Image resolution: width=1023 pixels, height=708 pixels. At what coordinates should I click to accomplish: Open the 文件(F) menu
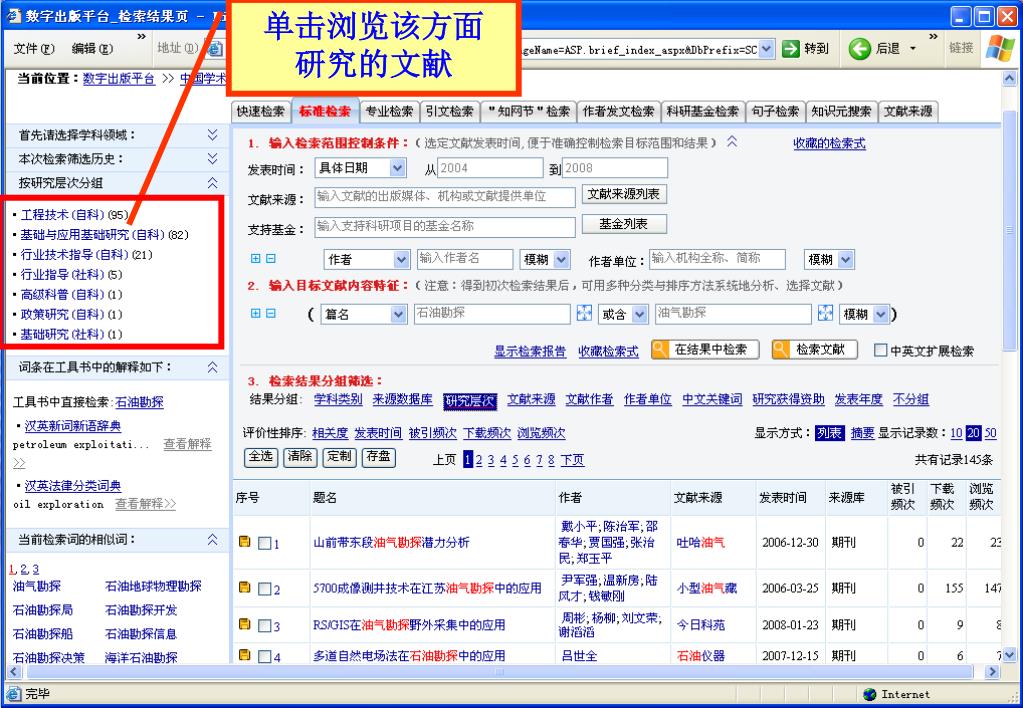pyautogui.click(x=34, y=48)
